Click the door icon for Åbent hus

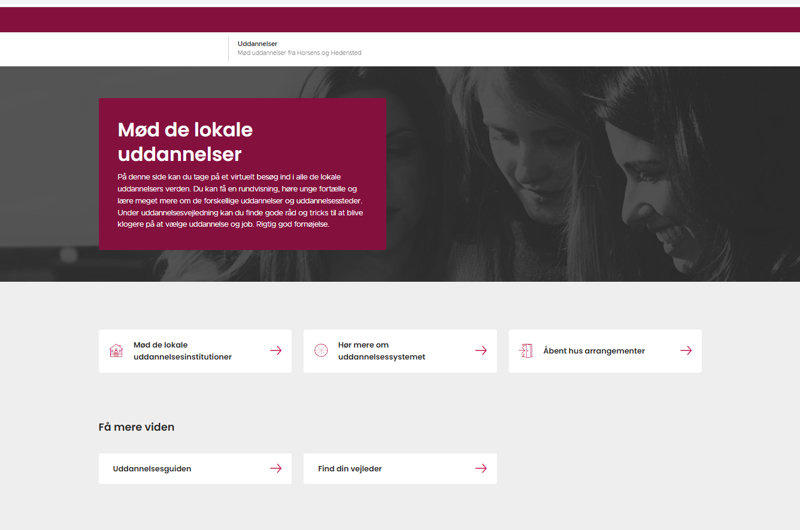point(526,351)
